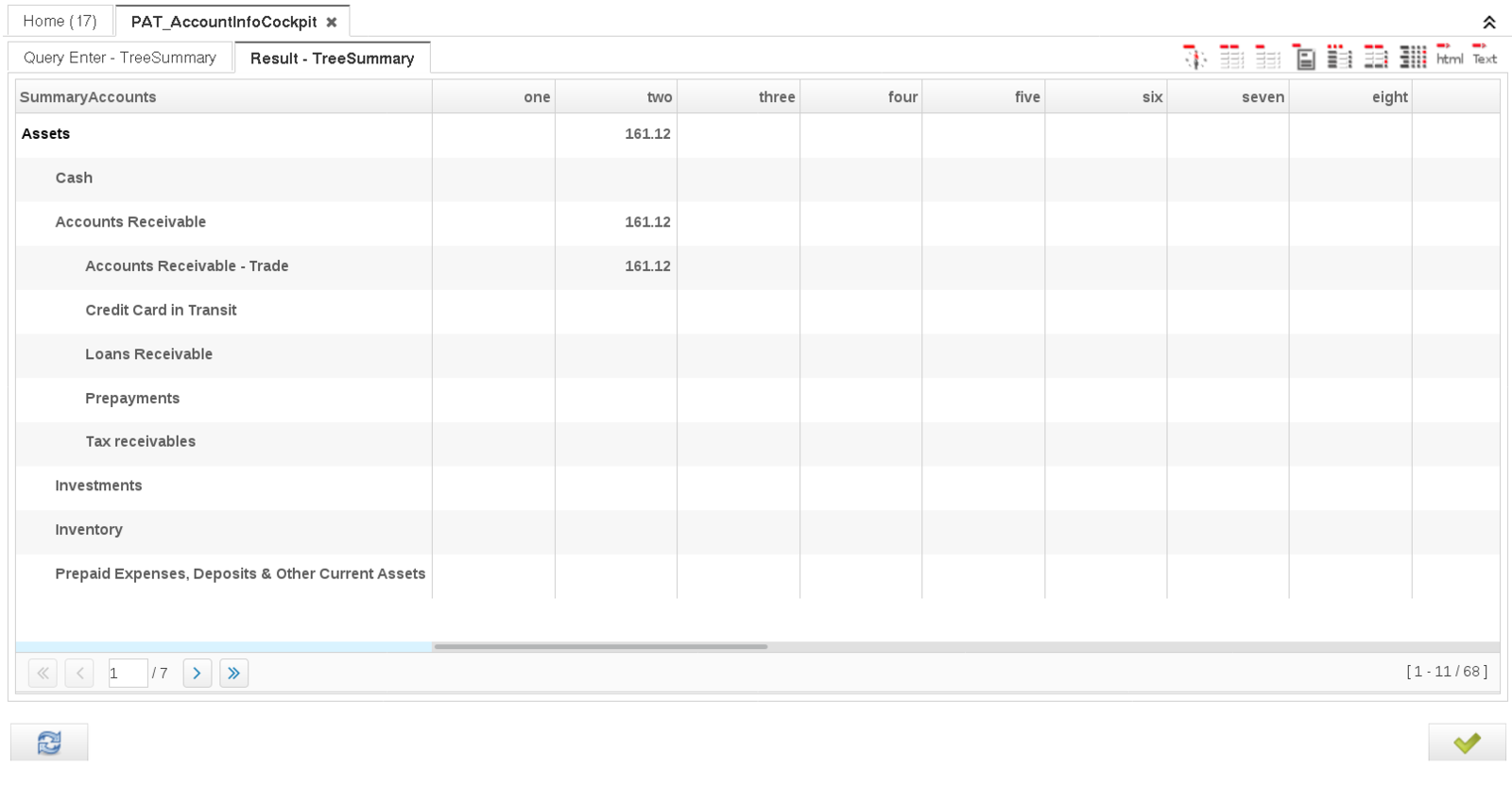1512x803 pixels.
Task: Click the SummaryAccounts column header
Action: pos(88,97)
